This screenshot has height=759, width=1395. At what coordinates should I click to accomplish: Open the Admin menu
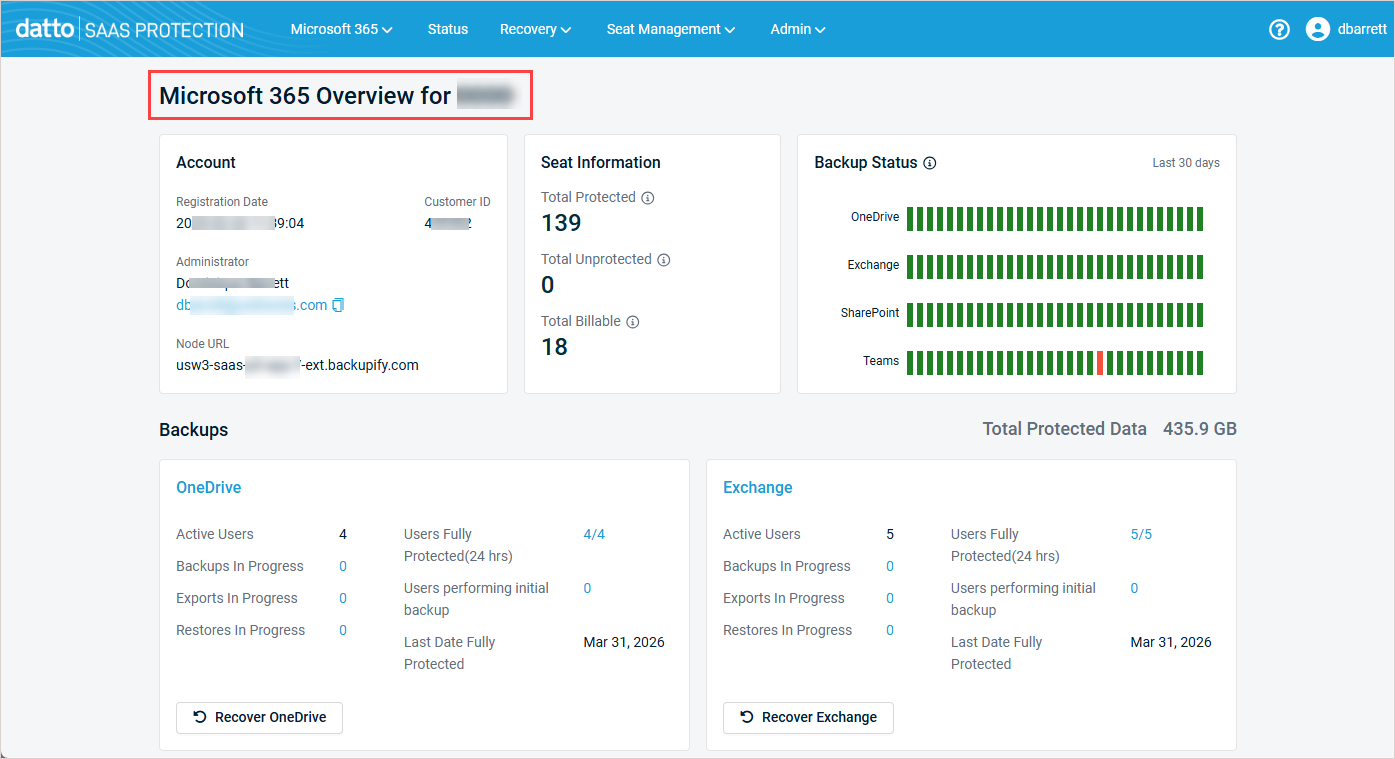point(797,29)
